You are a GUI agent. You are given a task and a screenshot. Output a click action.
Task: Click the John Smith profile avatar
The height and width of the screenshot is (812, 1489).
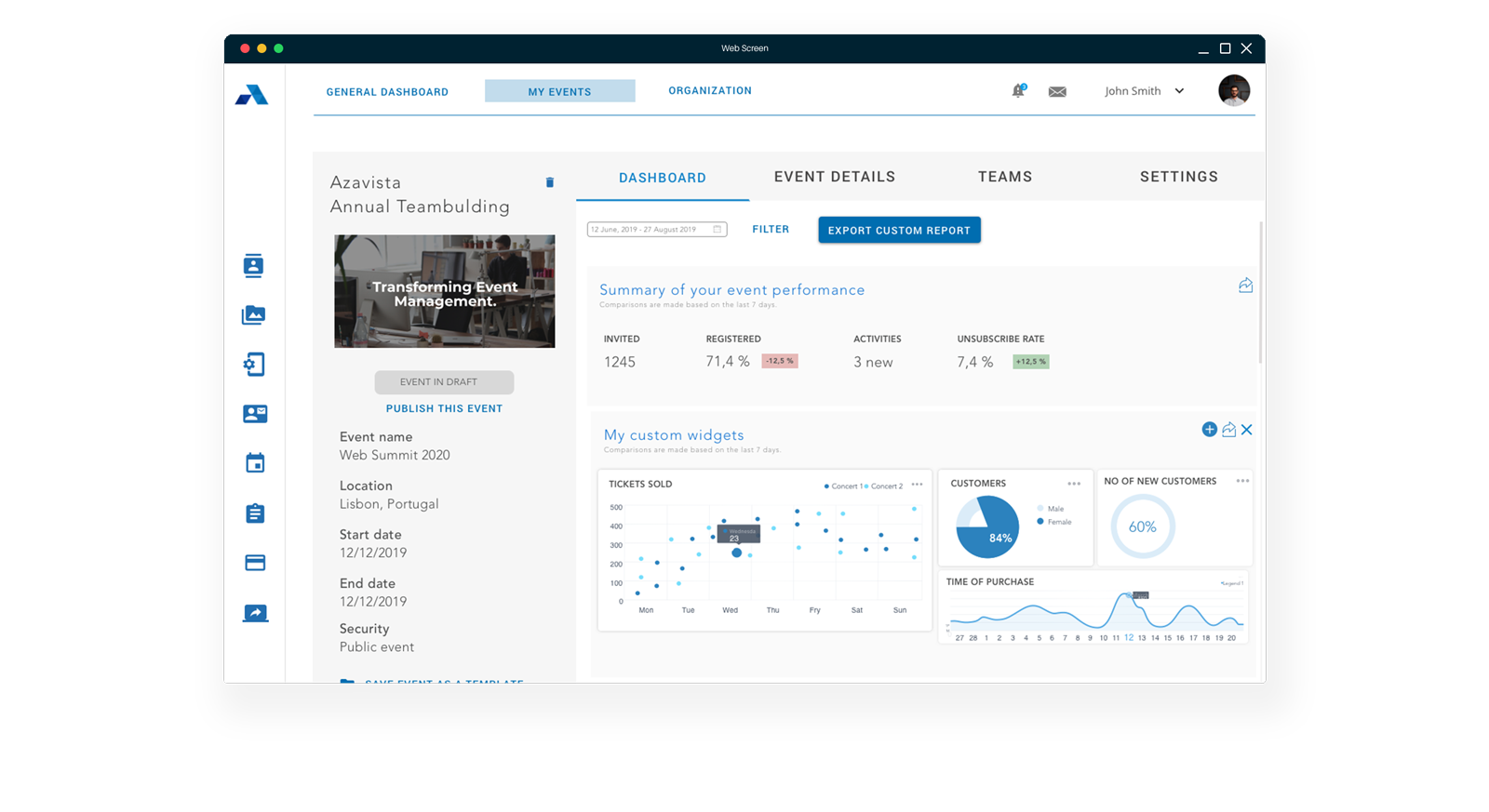click(1234, 90)
